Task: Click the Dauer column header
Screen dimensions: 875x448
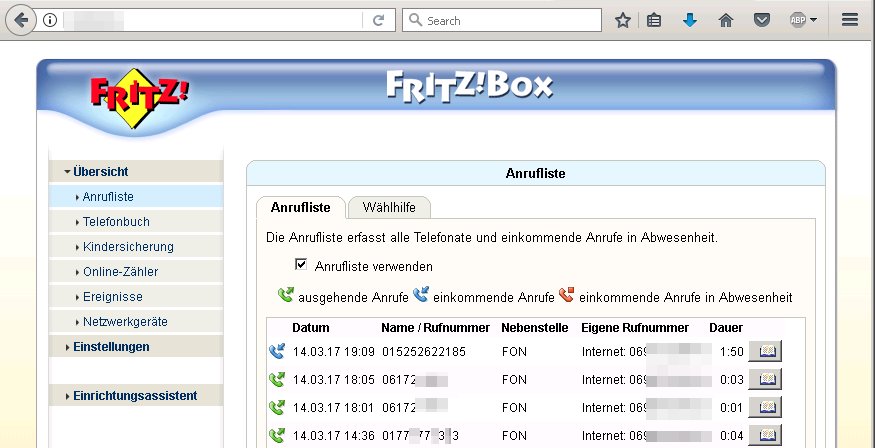Action: (x=726, y=327)
